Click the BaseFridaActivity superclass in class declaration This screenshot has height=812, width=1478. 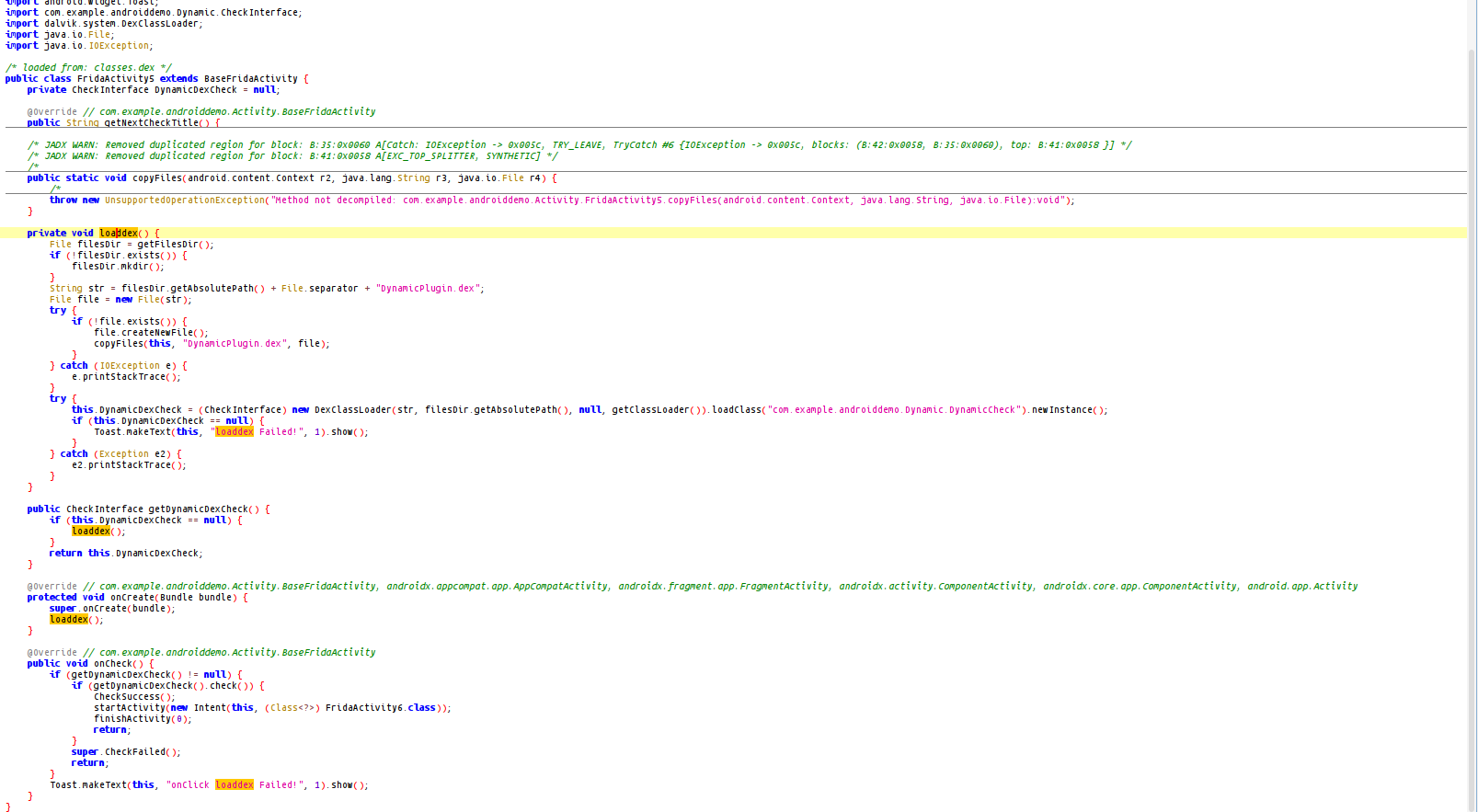[250, 79]
